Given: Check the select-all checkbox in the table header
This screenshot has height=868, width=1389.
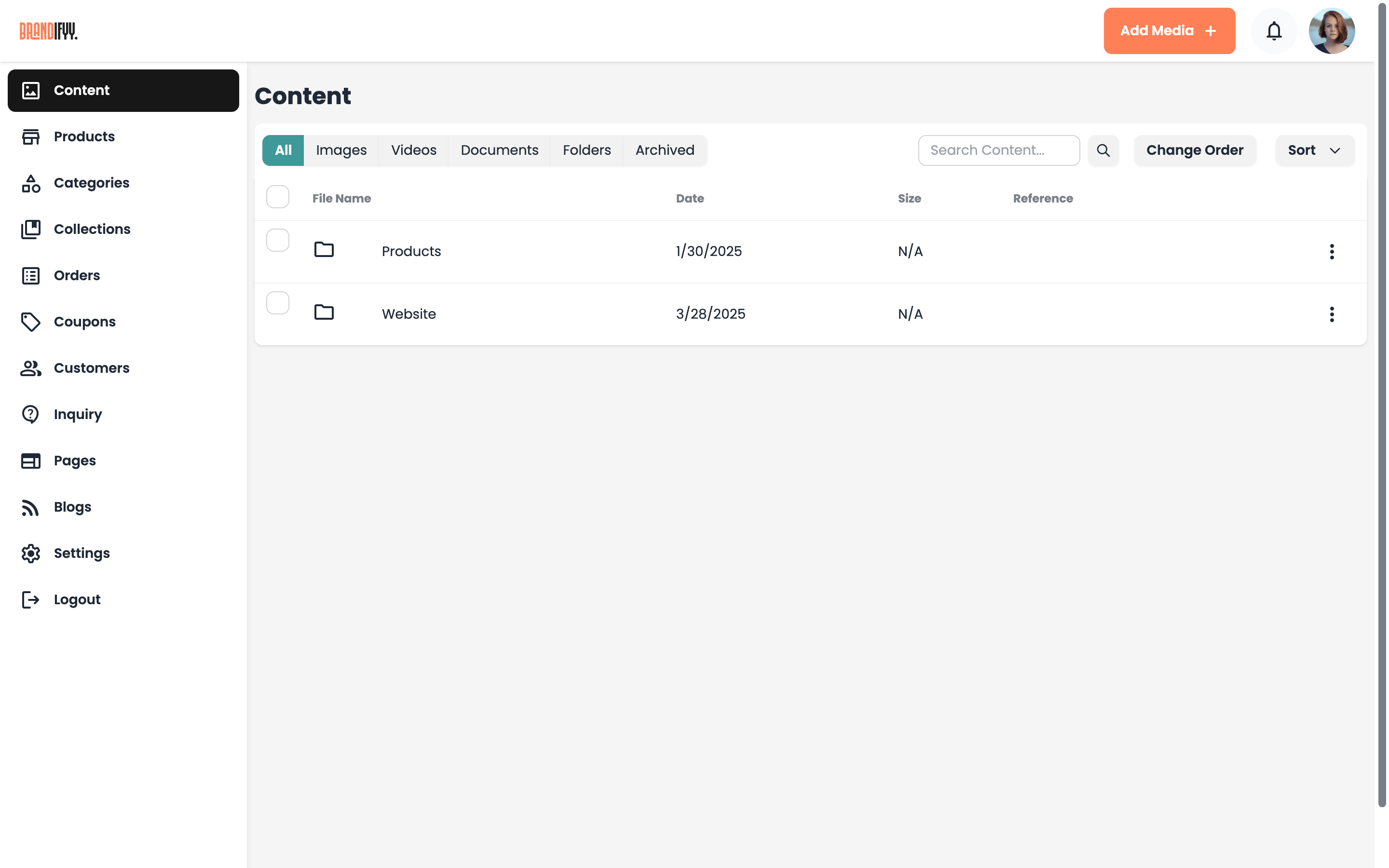Looking at the screenshot, I should point(277,196).
